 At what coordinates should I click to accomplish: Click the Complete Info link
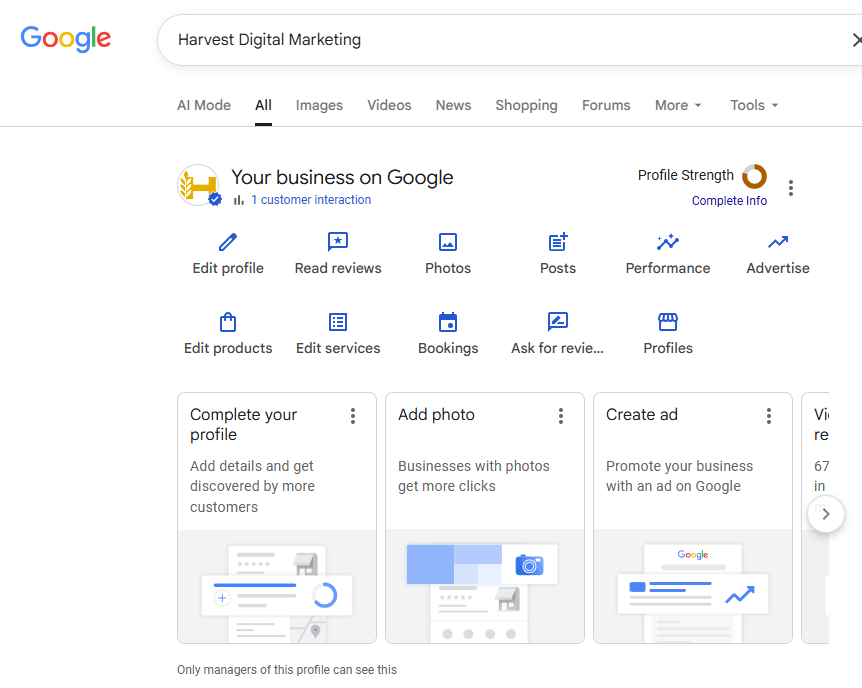[729, 201]
